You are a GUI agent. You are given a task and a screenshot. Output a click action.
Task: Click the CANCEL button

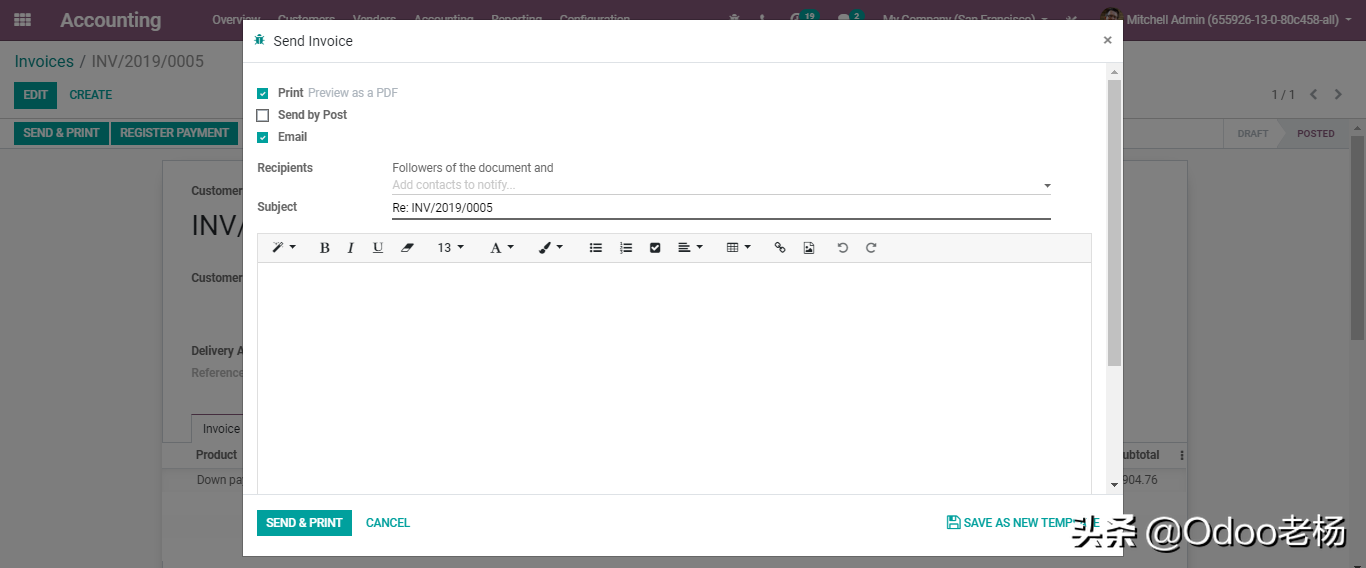point(388,523)
